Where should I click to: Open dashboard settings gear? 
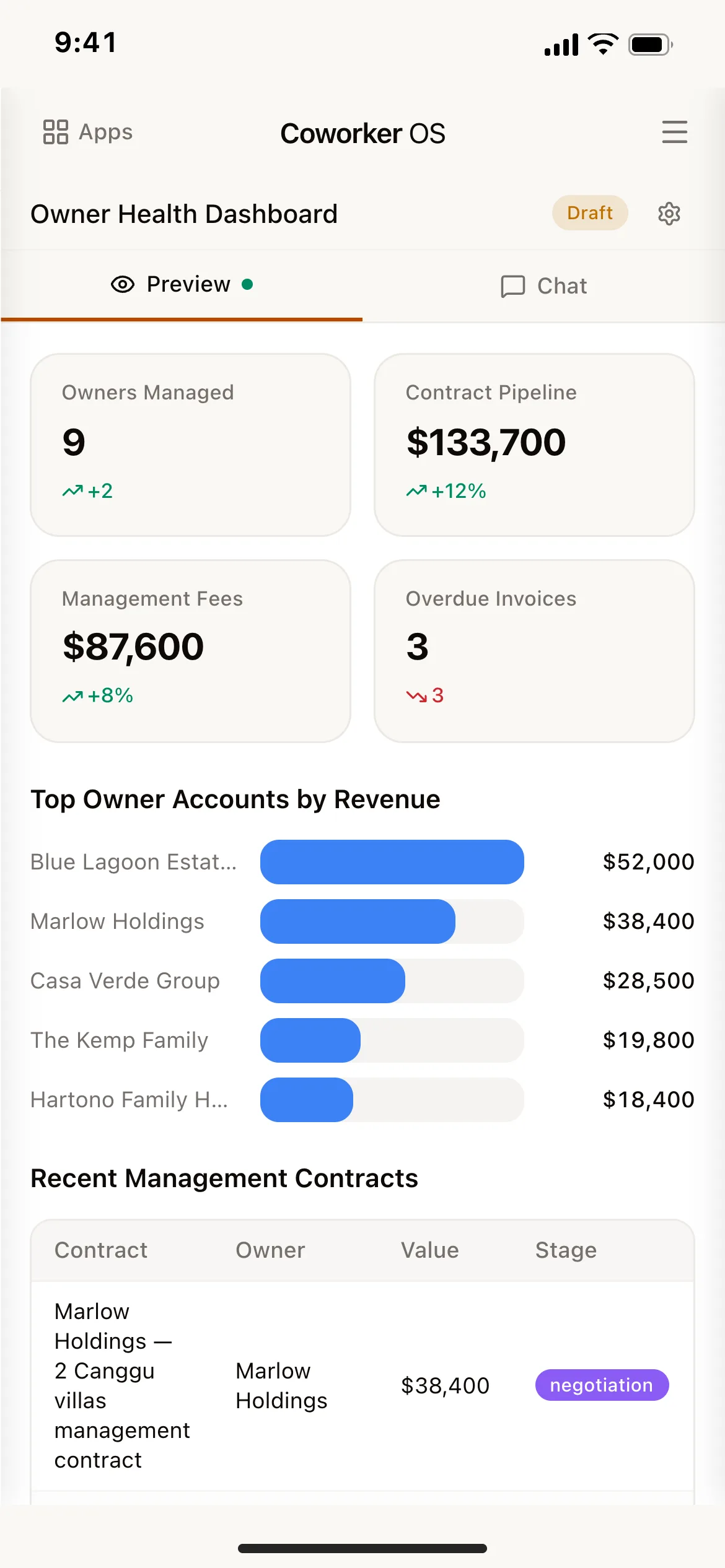[669, 214]
